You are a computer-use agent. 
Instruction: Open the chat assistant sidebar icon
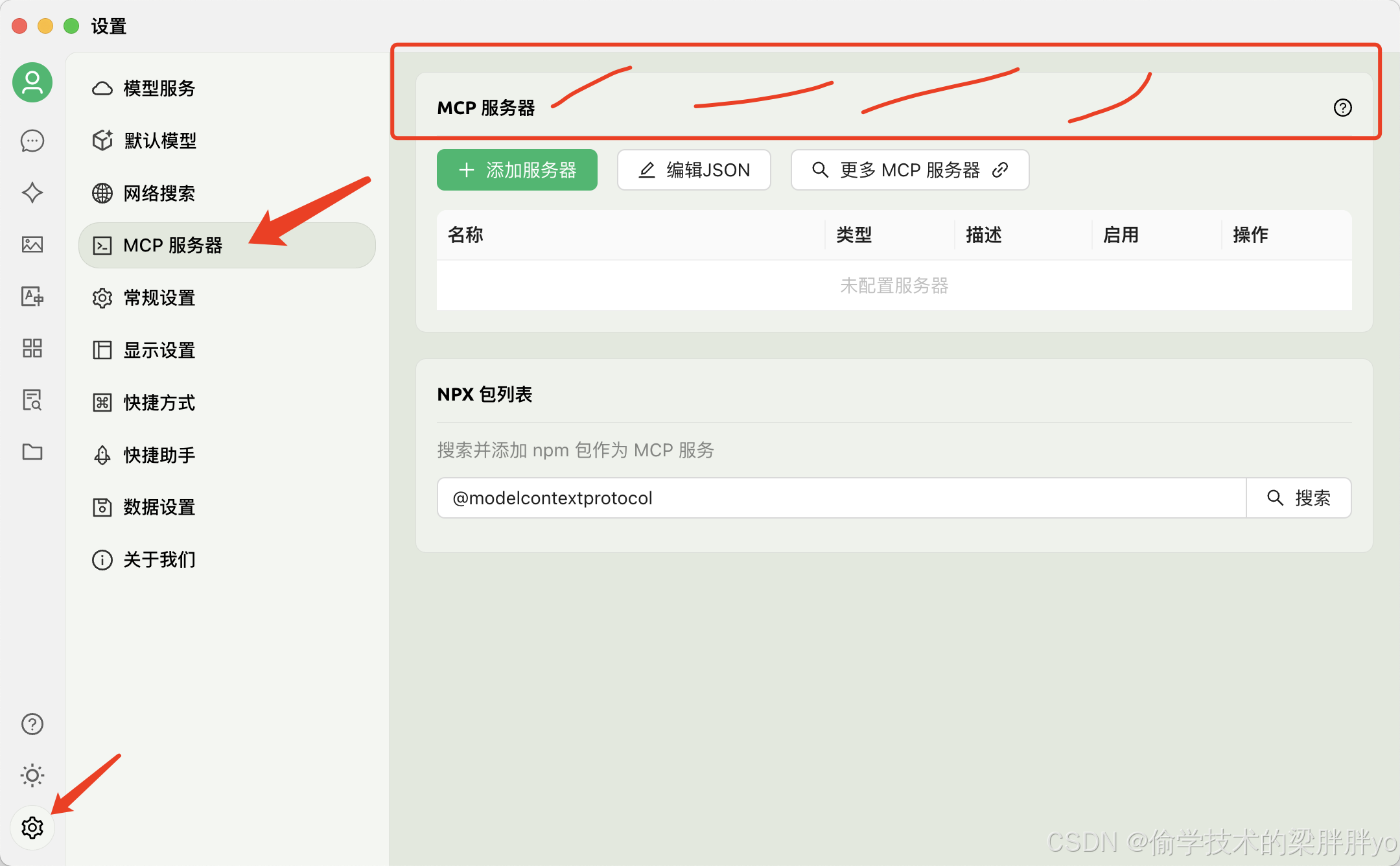tap(32, 141)
